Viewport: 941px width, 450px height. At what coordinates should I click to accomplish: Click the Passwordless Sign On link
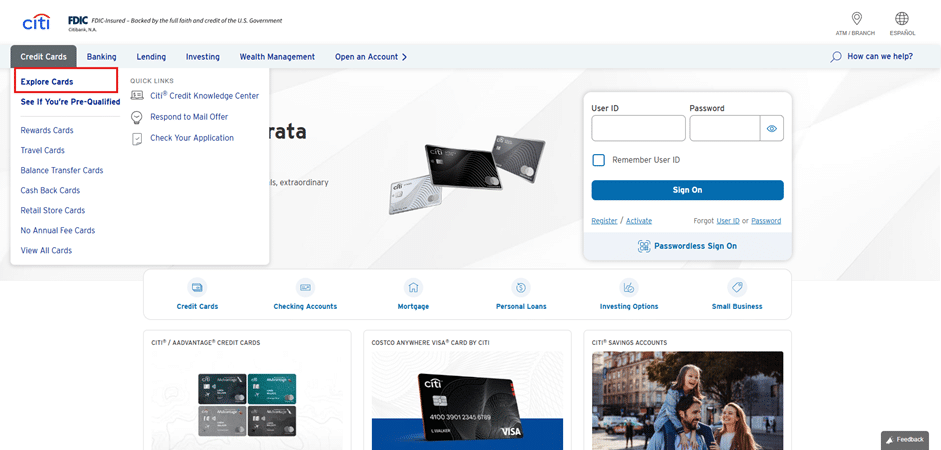click(x=696, y=246)
